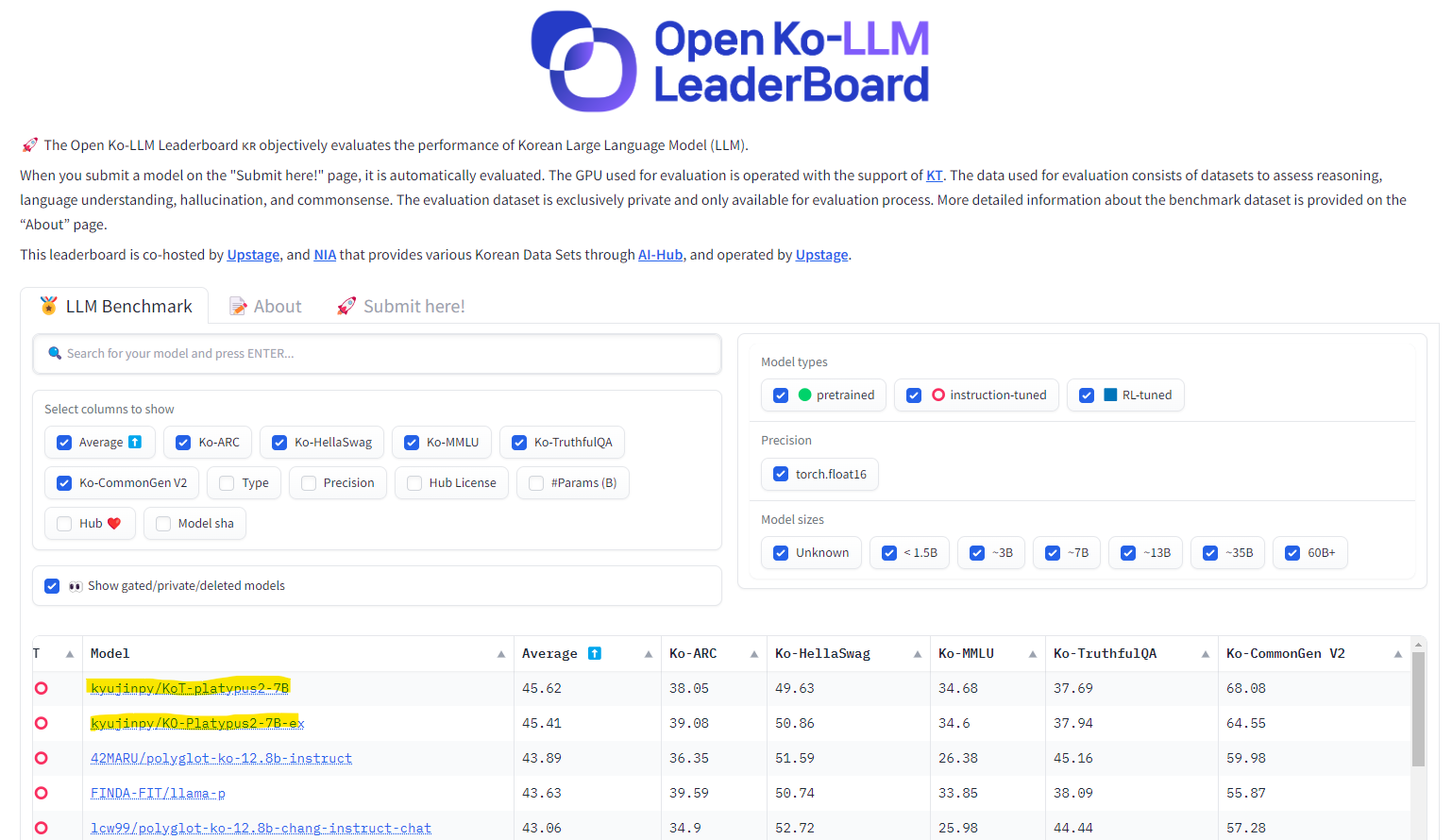Click the rocket emoji at intro paragraph start

[x=30, y=145]
